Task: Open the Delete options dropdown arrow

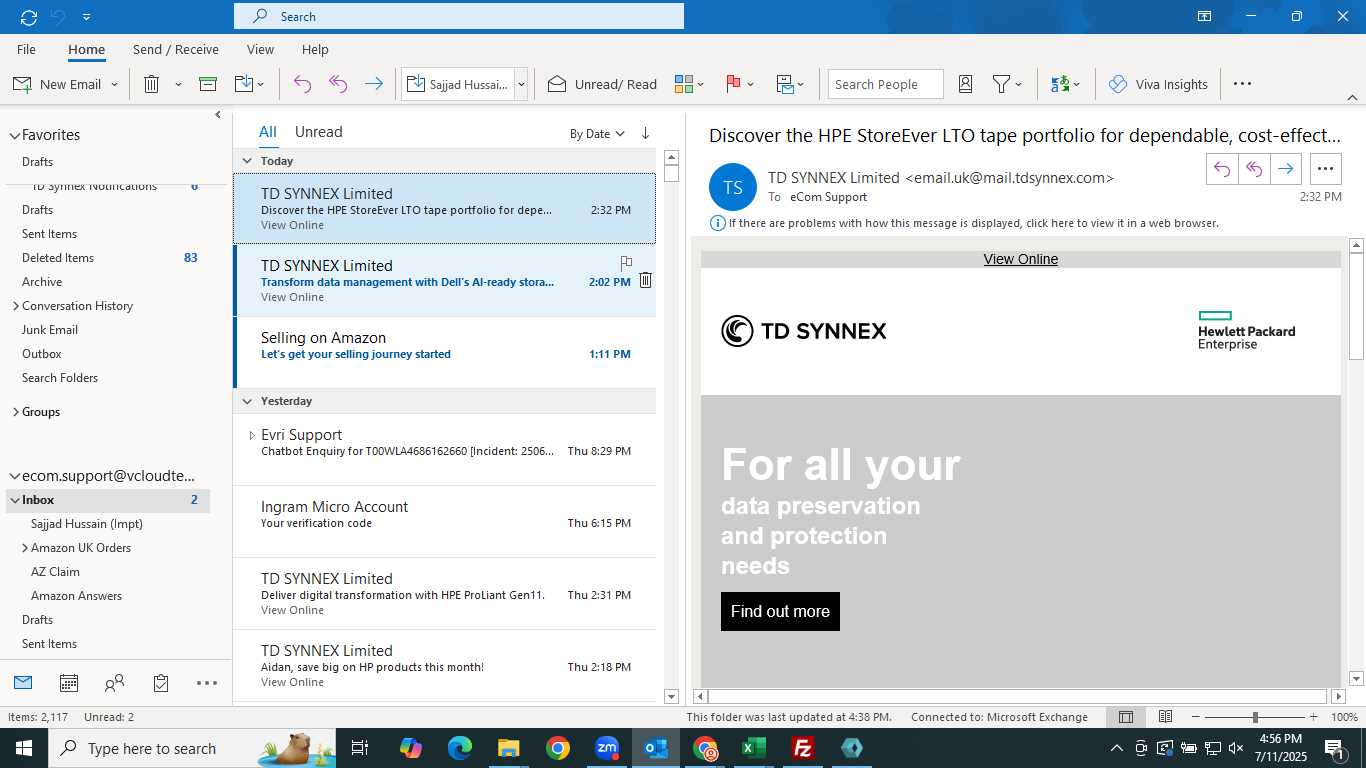Action: 178,85
